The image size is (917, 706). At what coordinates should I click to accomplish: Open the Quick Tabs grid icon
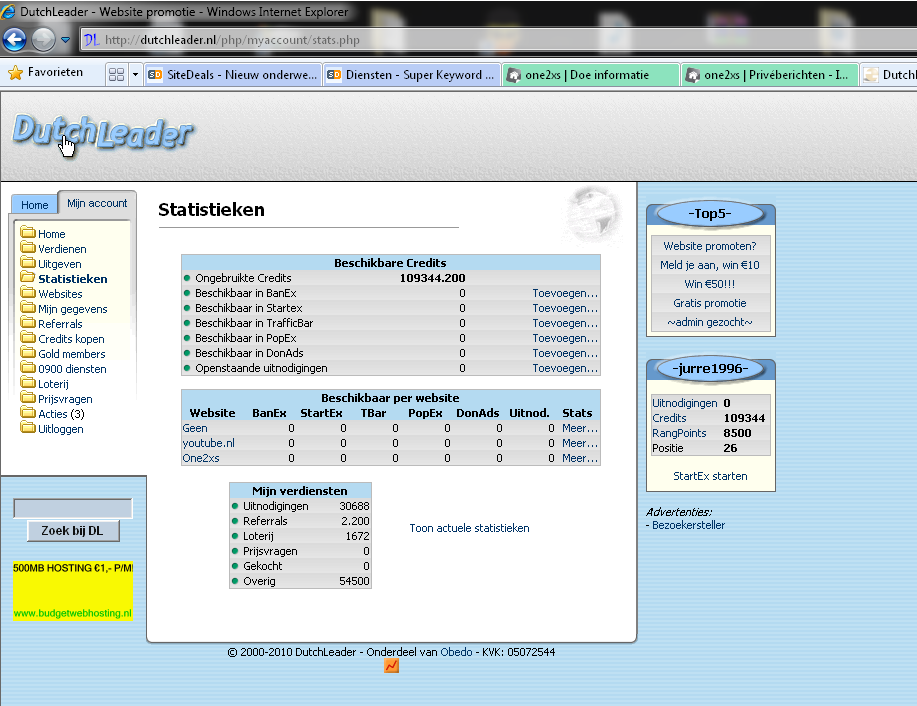(x=116, y=75)
